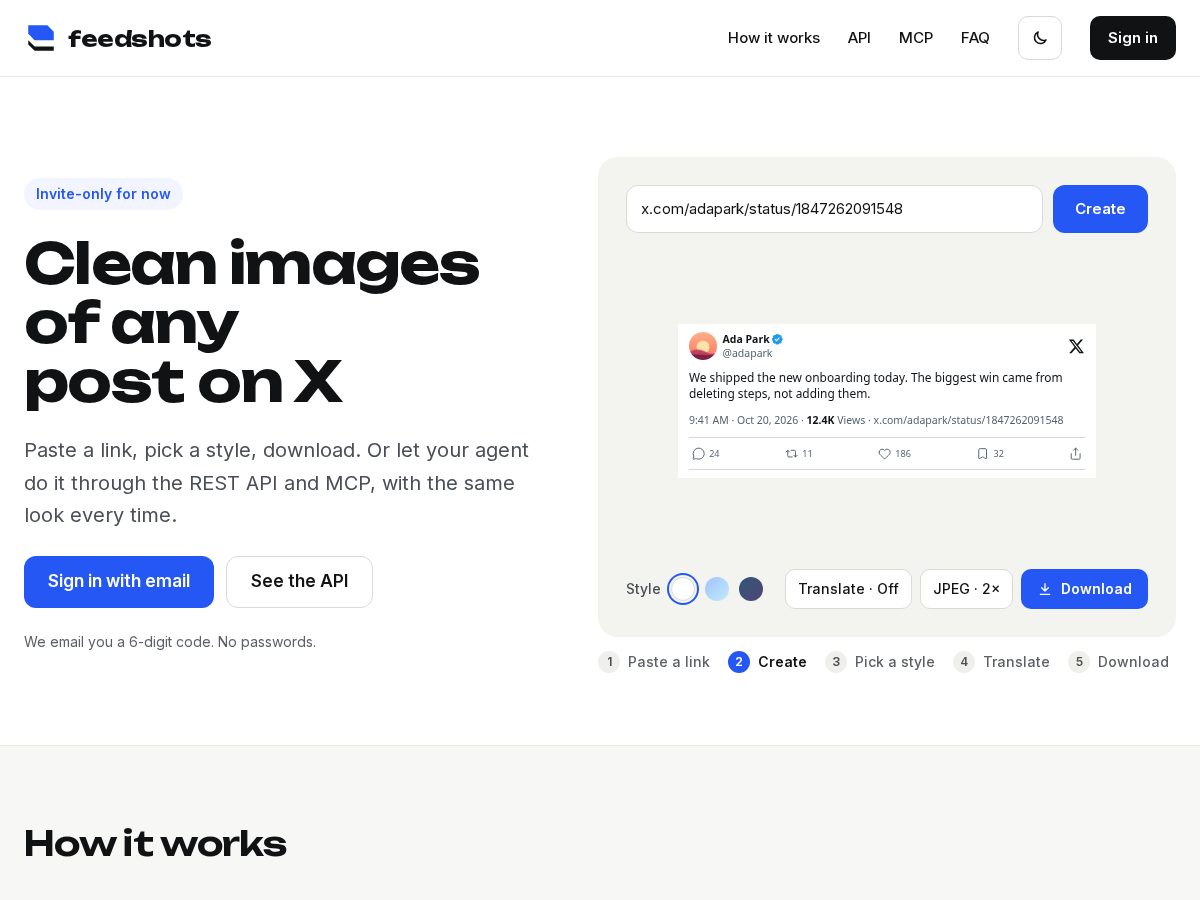Toggle the Translate · Off option
1200x900 pixels.
848,589
